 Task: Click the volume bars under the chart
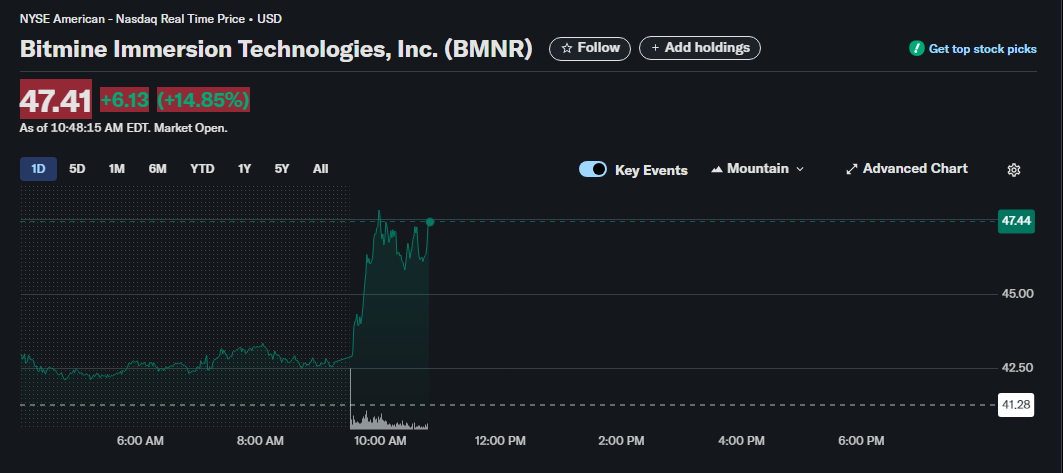point(389,421)
